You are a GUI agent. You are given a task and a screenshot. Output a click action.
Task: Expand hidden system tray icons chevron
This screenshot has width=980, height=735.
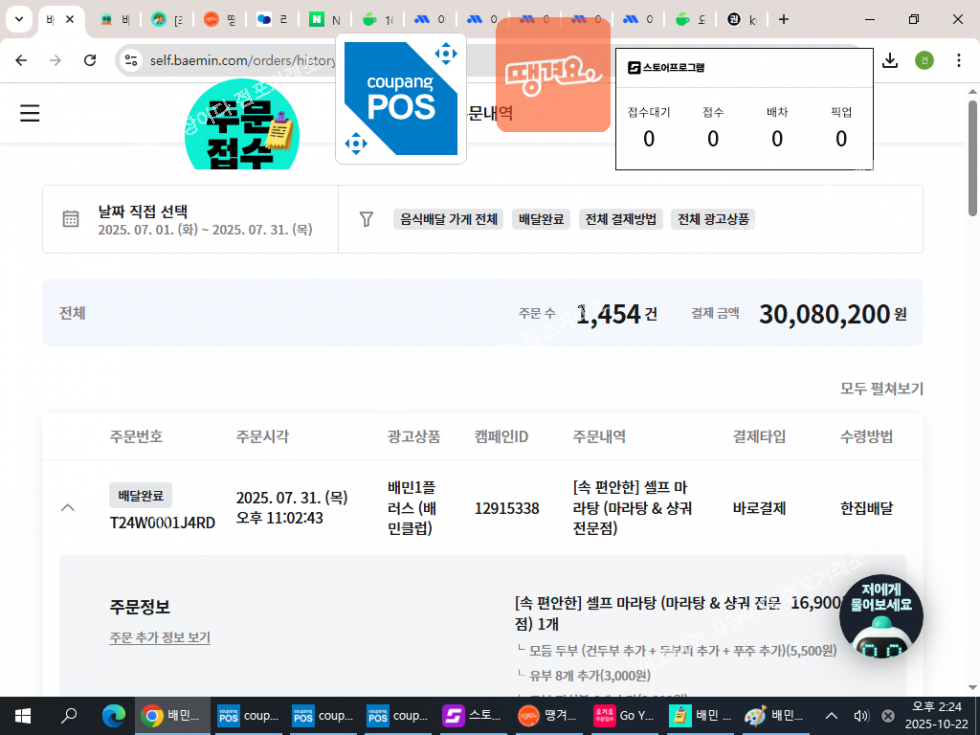831,716
